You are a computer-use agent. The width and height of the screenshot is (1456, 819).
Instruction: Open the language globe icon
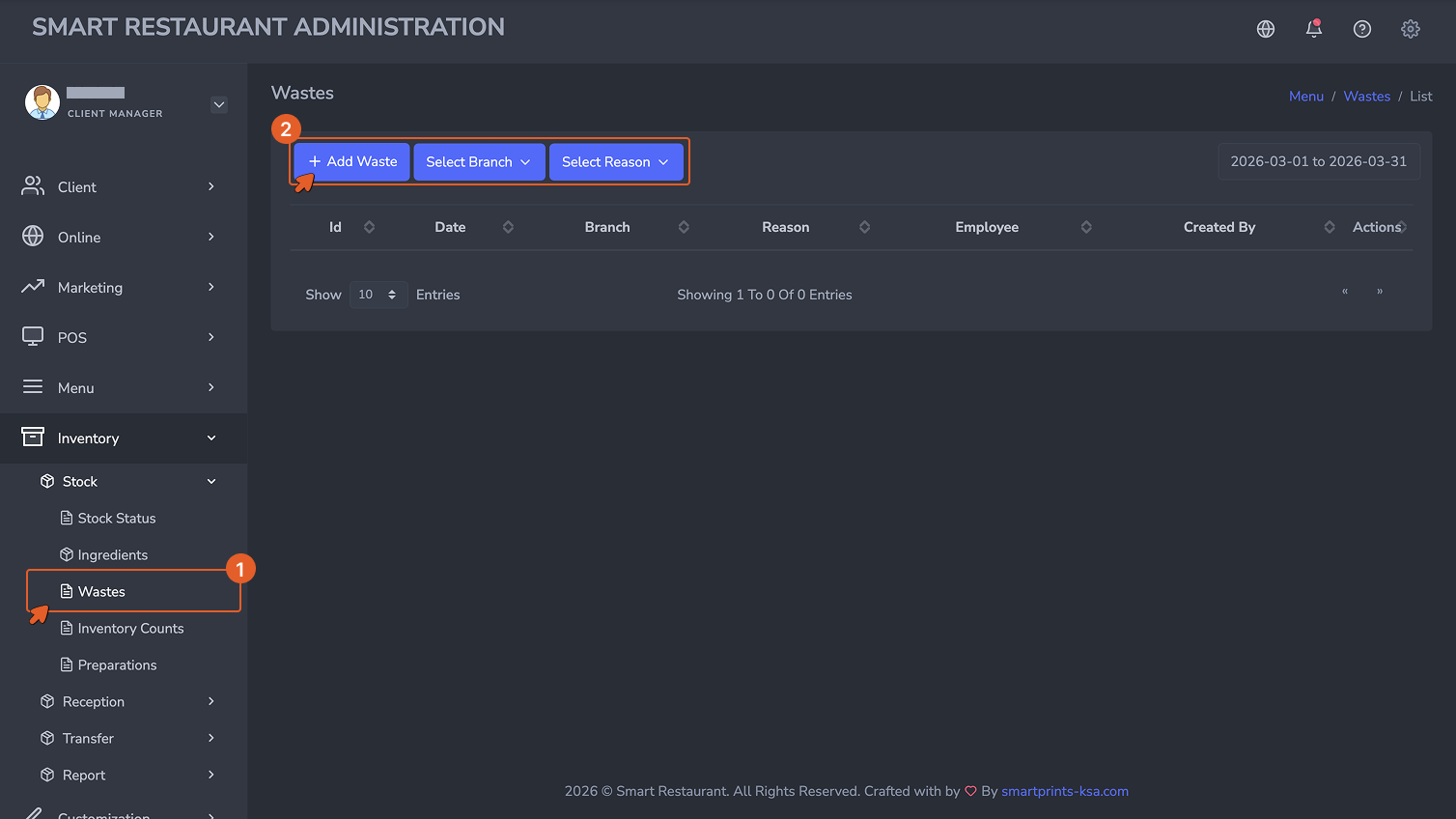pos(1266,29)
